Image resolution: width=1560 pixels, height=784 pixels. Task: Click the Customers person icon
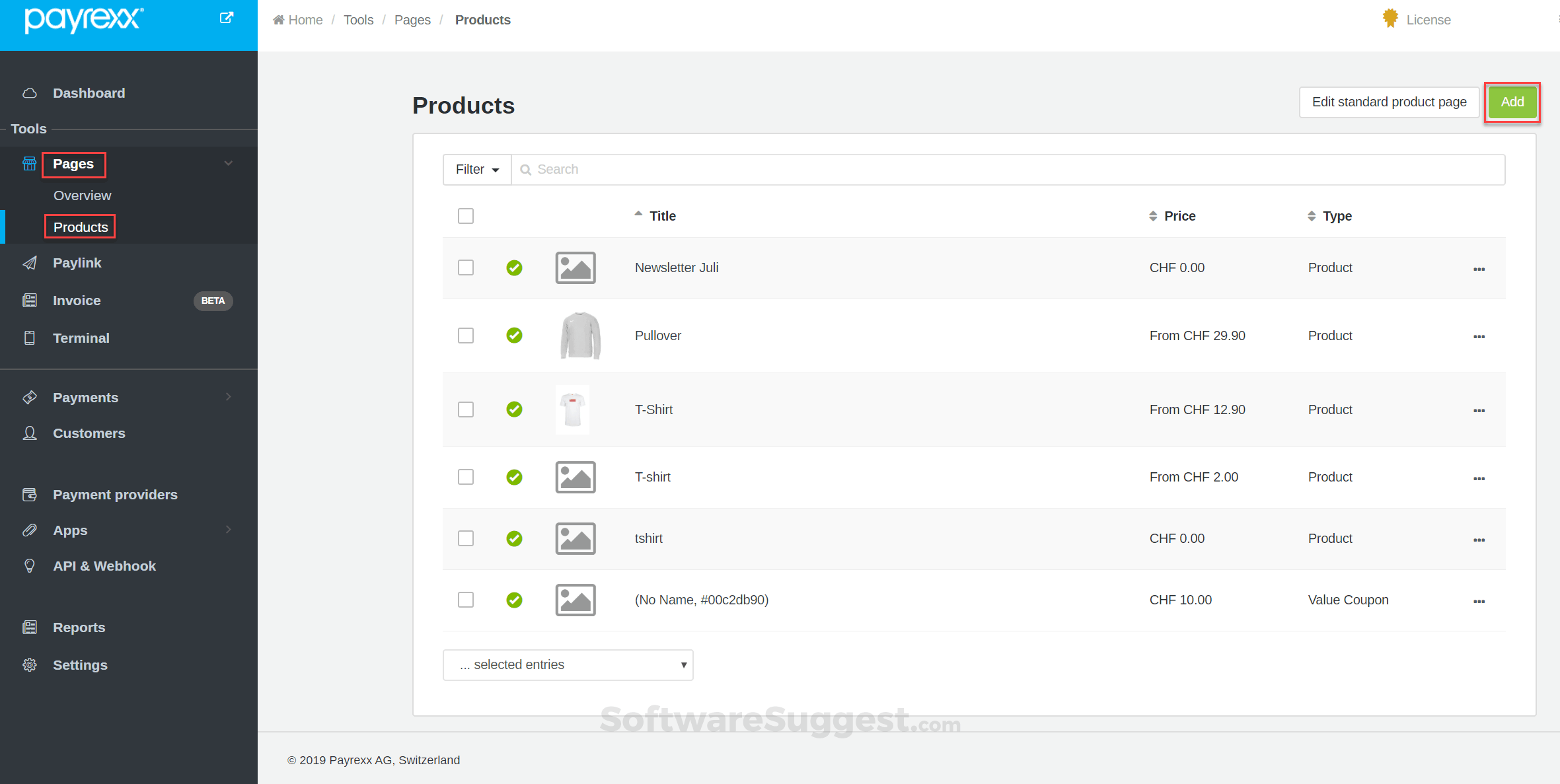coord(30,433)
